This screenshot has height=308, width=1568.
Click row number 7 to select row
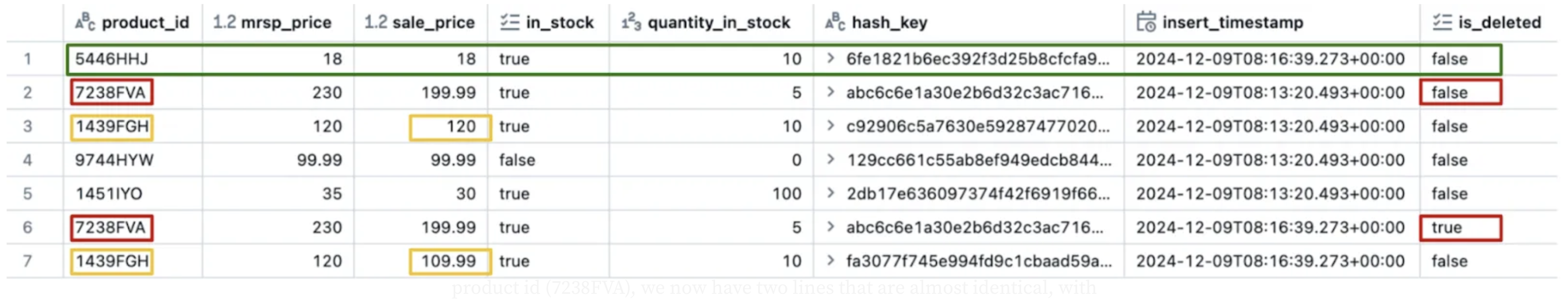pos(27,261)
